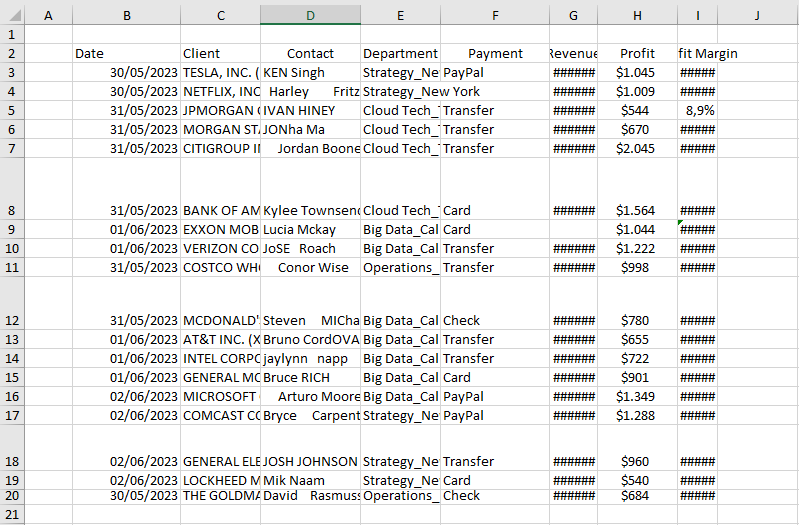Select the $1.288 profit cell

[637, 415]
